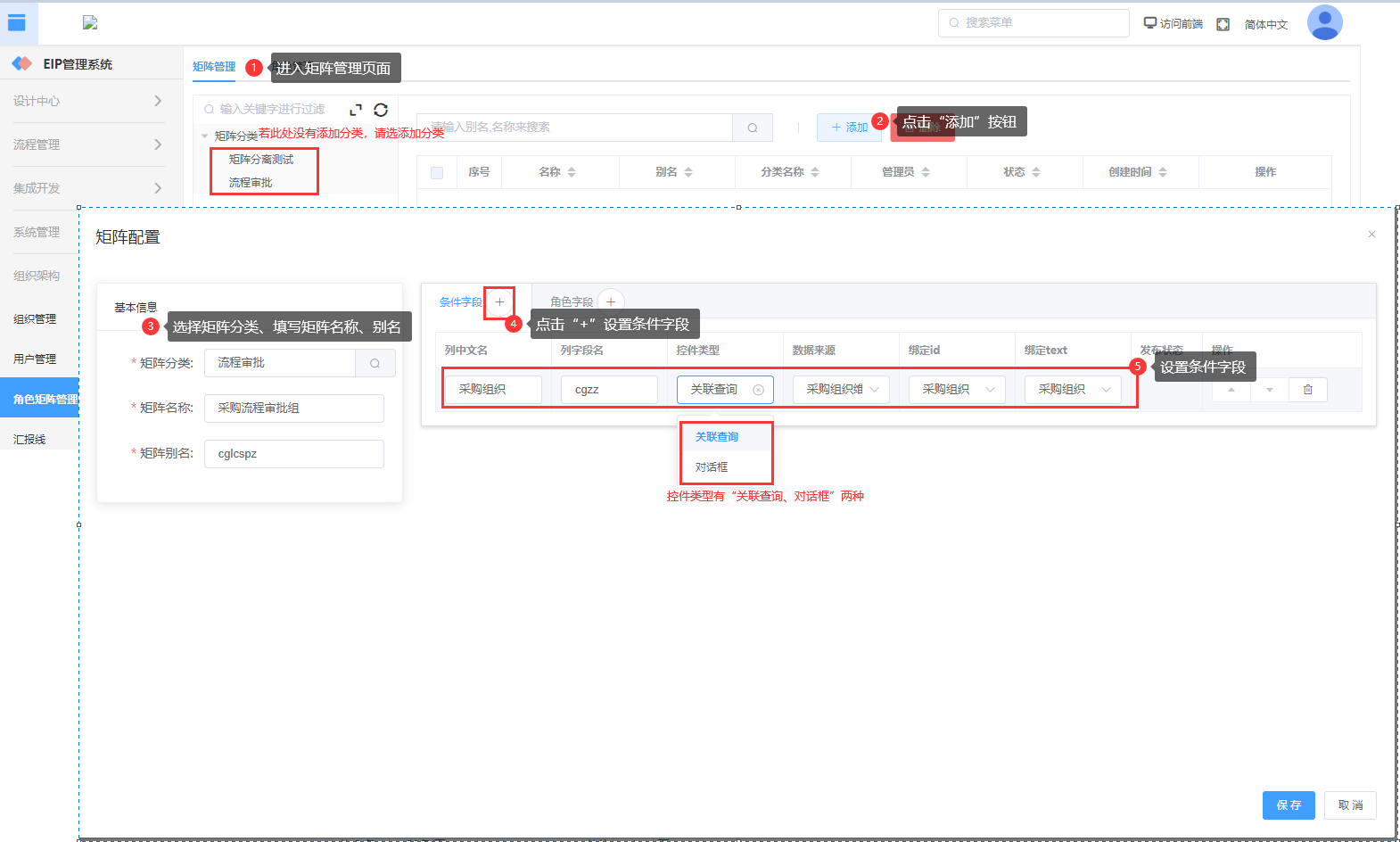Clear the 关联查询 control type selection
Image resolution: width=1400 pixels, height=842 pixels.
pos(759,390)
